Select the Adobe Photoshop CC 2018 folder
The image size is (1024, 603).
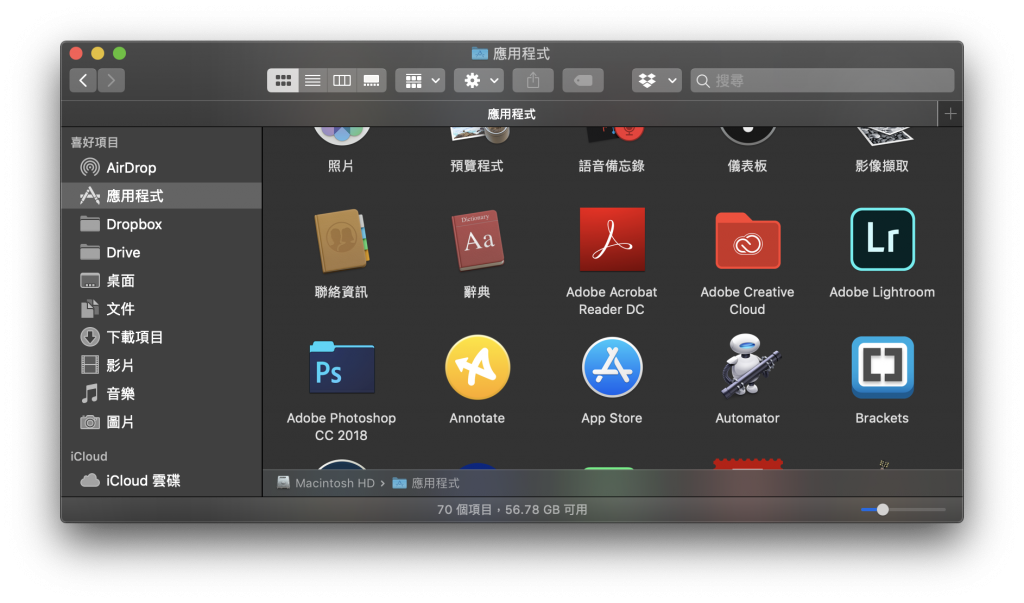coord(342,367)
